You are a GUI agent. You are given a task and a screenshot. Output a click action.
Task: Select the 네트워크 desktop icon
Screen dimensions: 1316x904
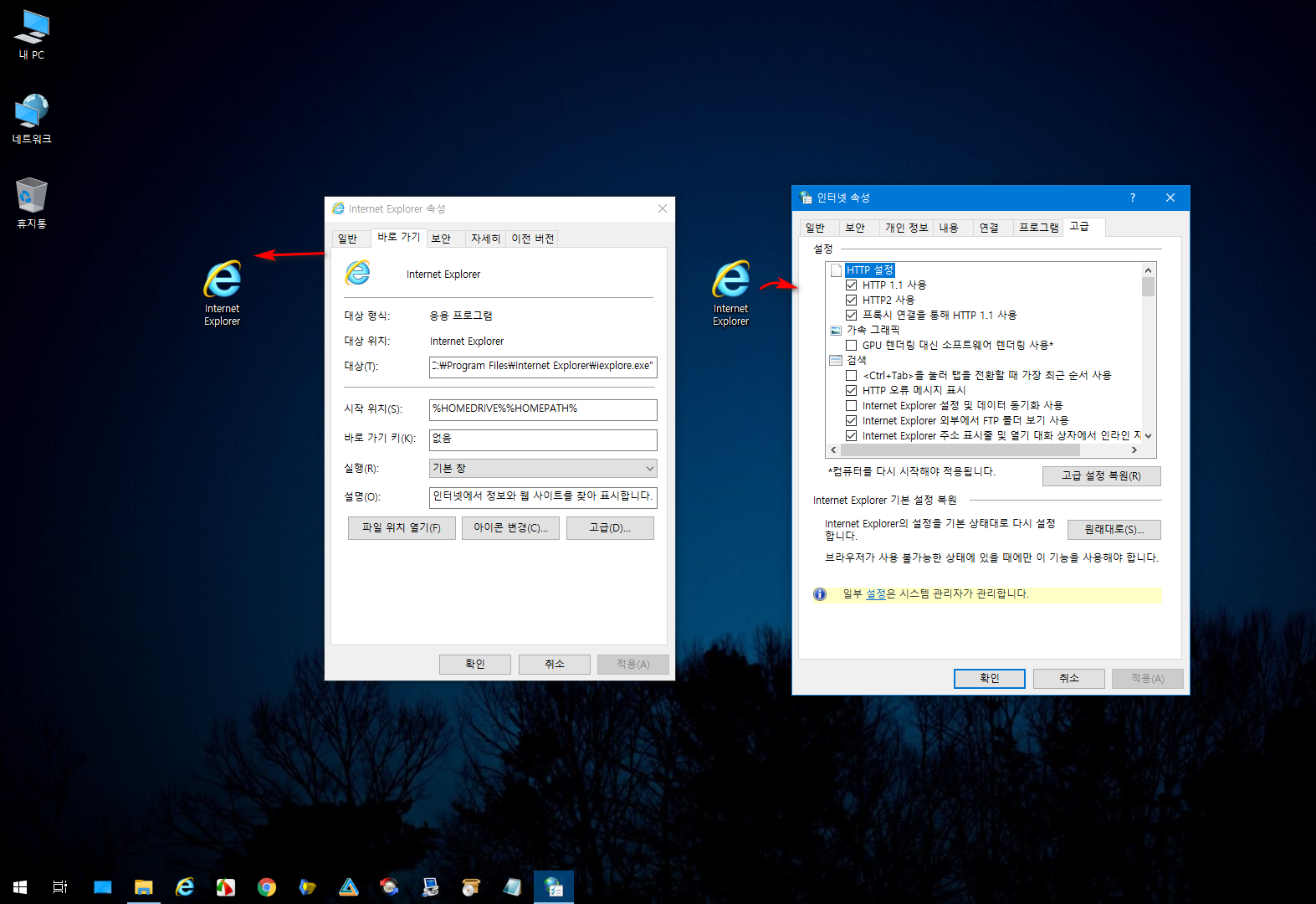coord(32,119)
